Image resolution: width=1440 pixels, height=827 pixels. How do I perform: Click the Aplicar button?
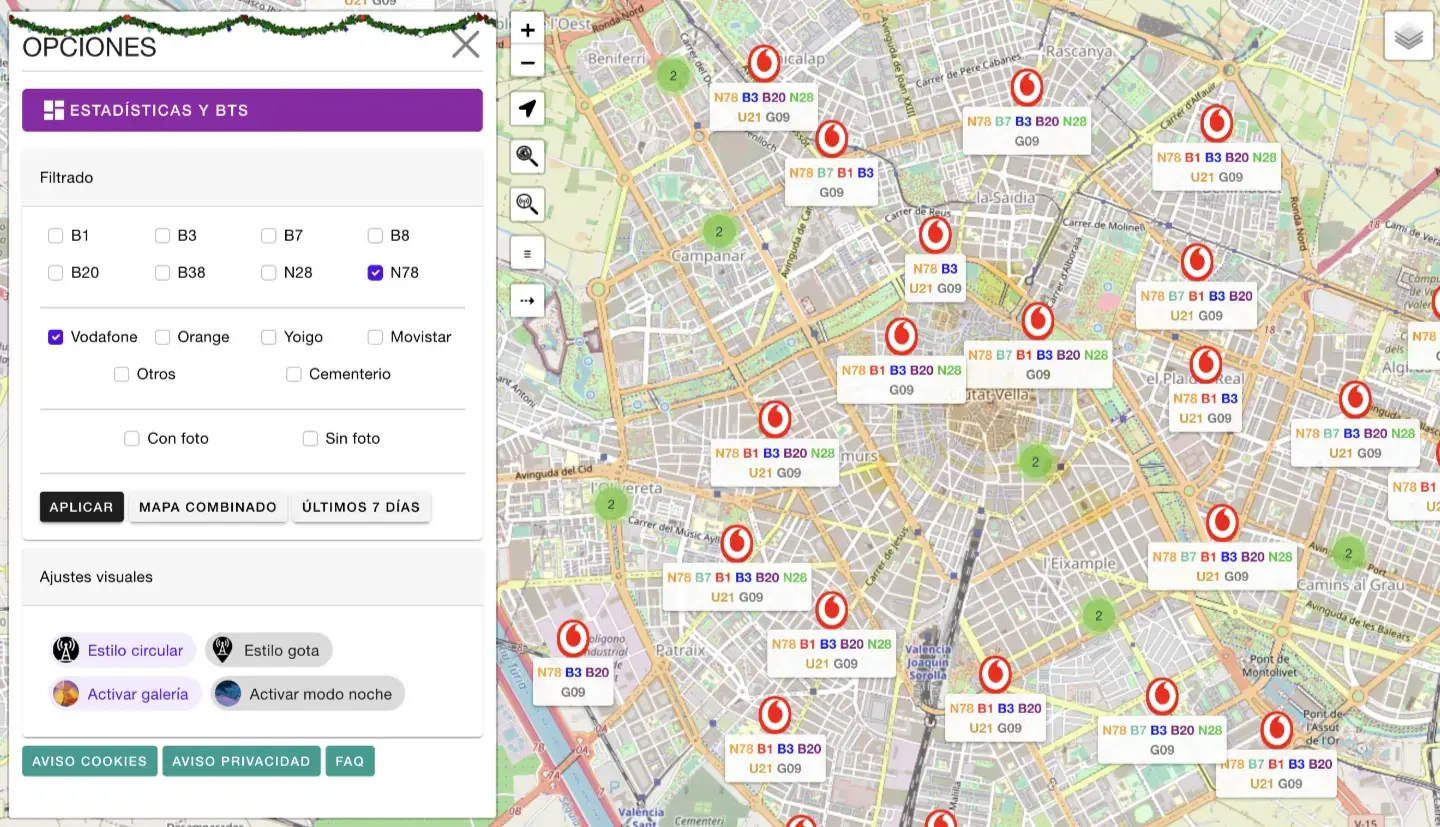tap(82, 507)
